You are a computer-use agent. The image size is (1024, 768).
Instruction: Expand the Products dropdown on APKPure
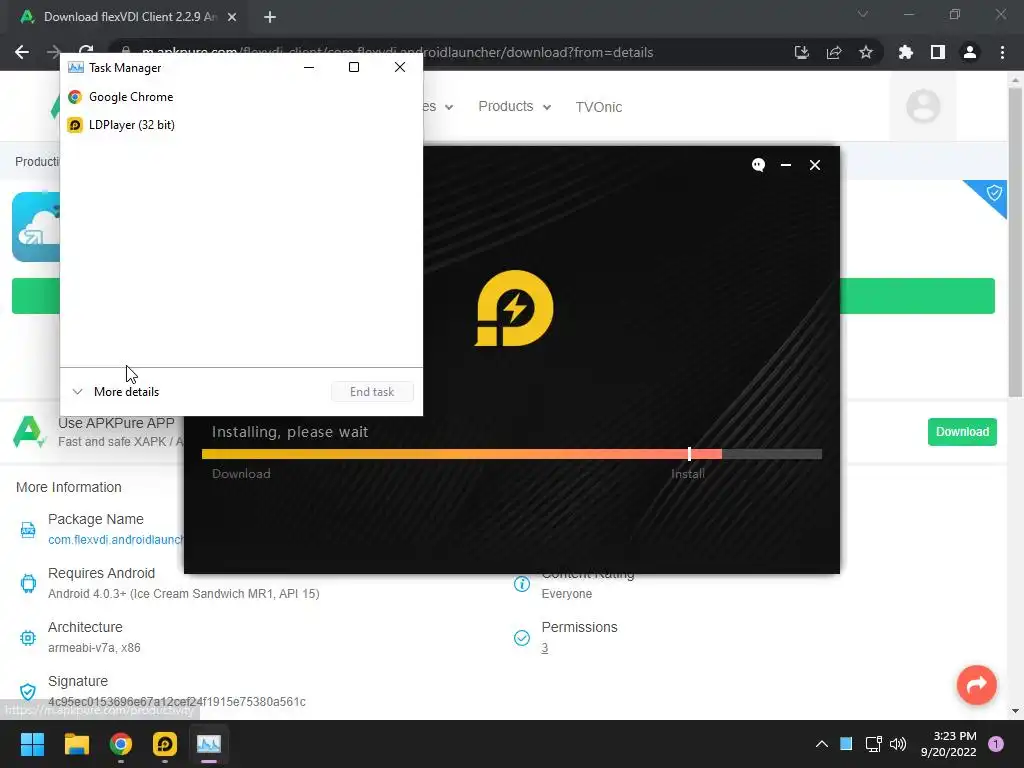[x=515, y=106]
